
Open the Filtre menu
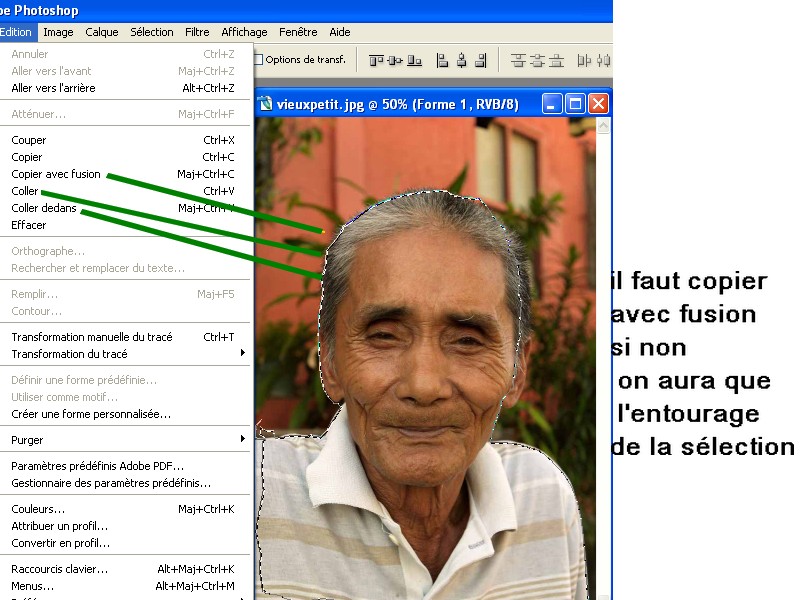point(197,32)
